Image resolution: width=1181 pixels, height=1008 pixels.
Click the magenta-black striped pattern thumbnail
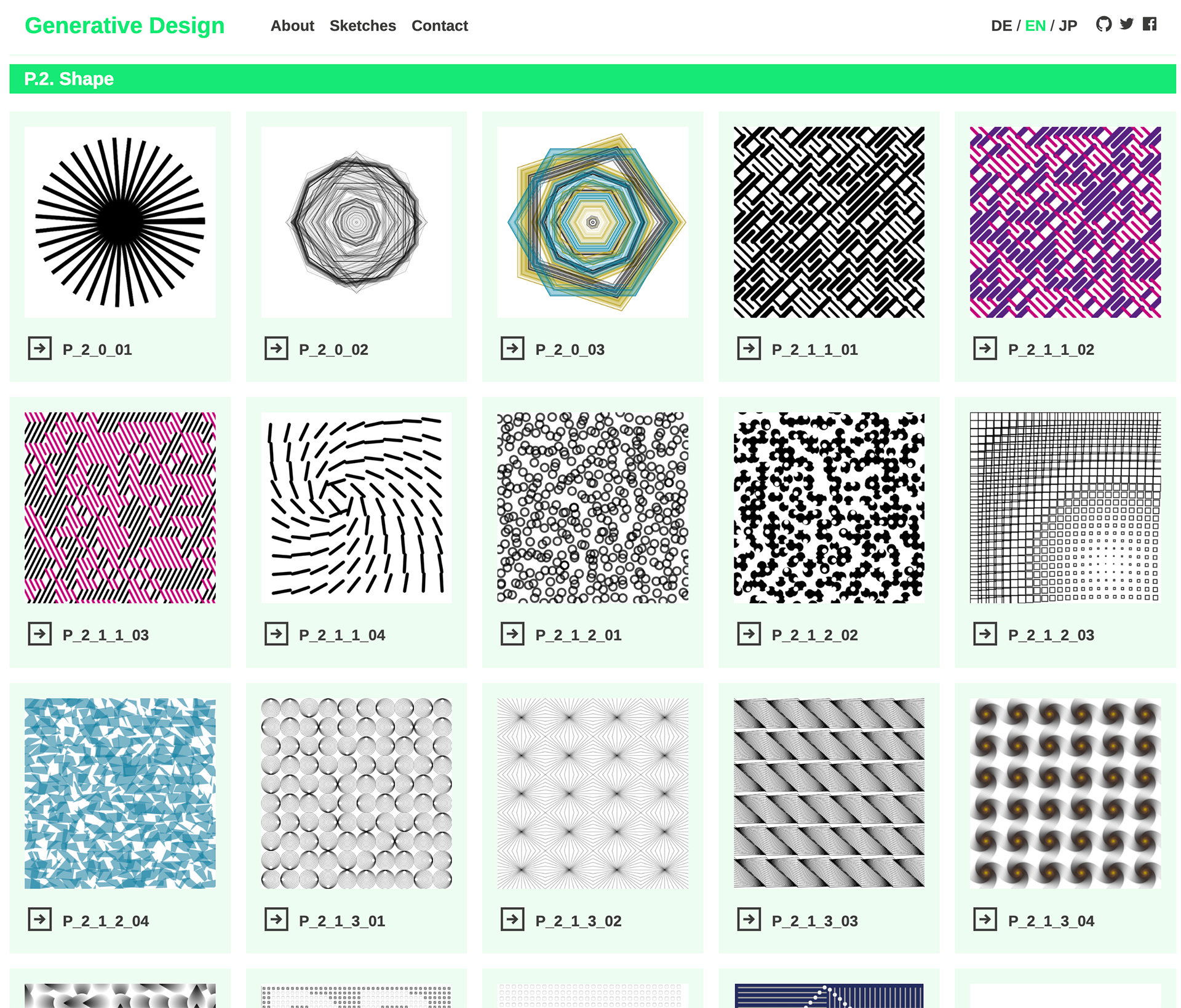coord(120,507)
